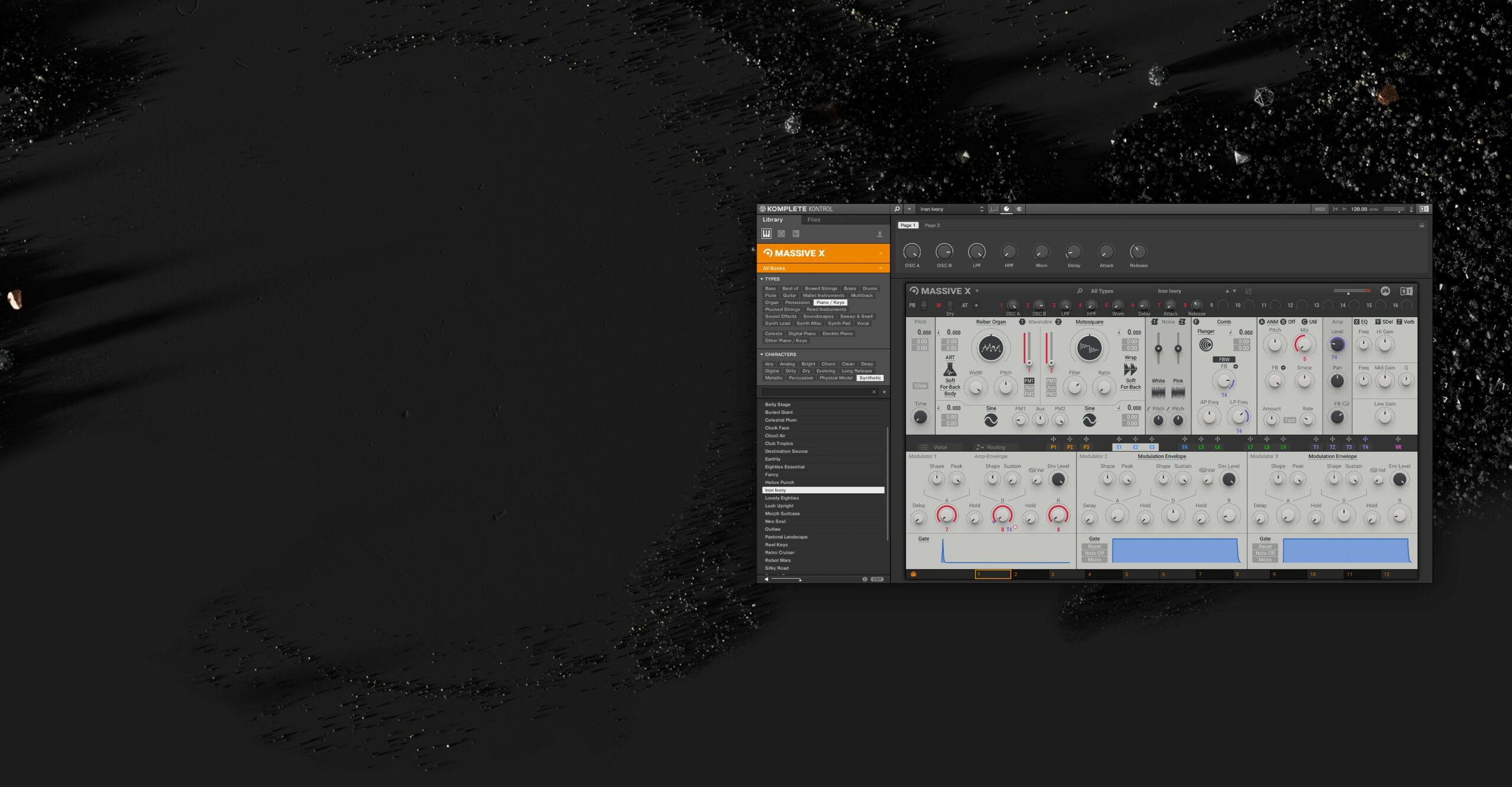The image size is (1512, 787).
Task: Click the restart transport button in header
Action: pos(1335,209)
